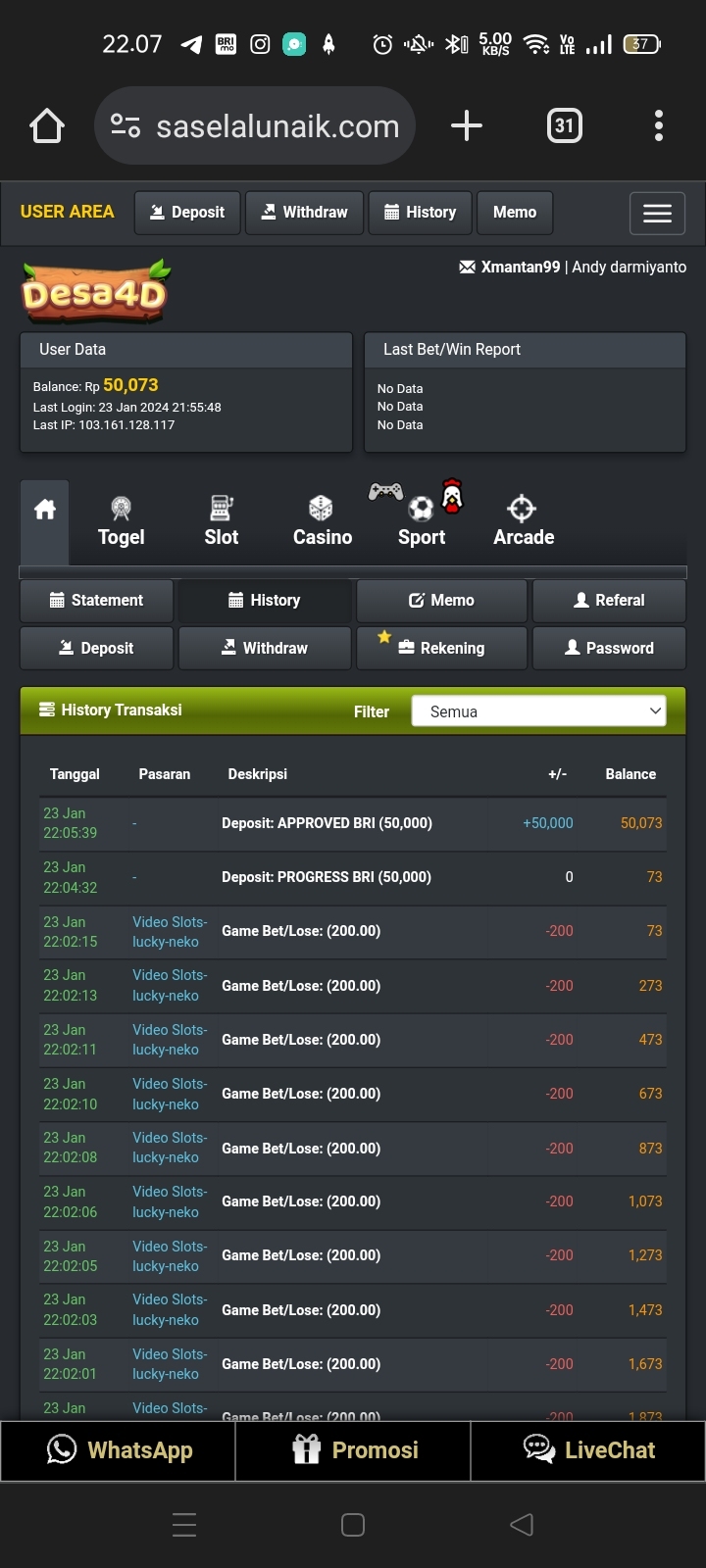
Task: Tap the Password button
Action: point(609,649)
